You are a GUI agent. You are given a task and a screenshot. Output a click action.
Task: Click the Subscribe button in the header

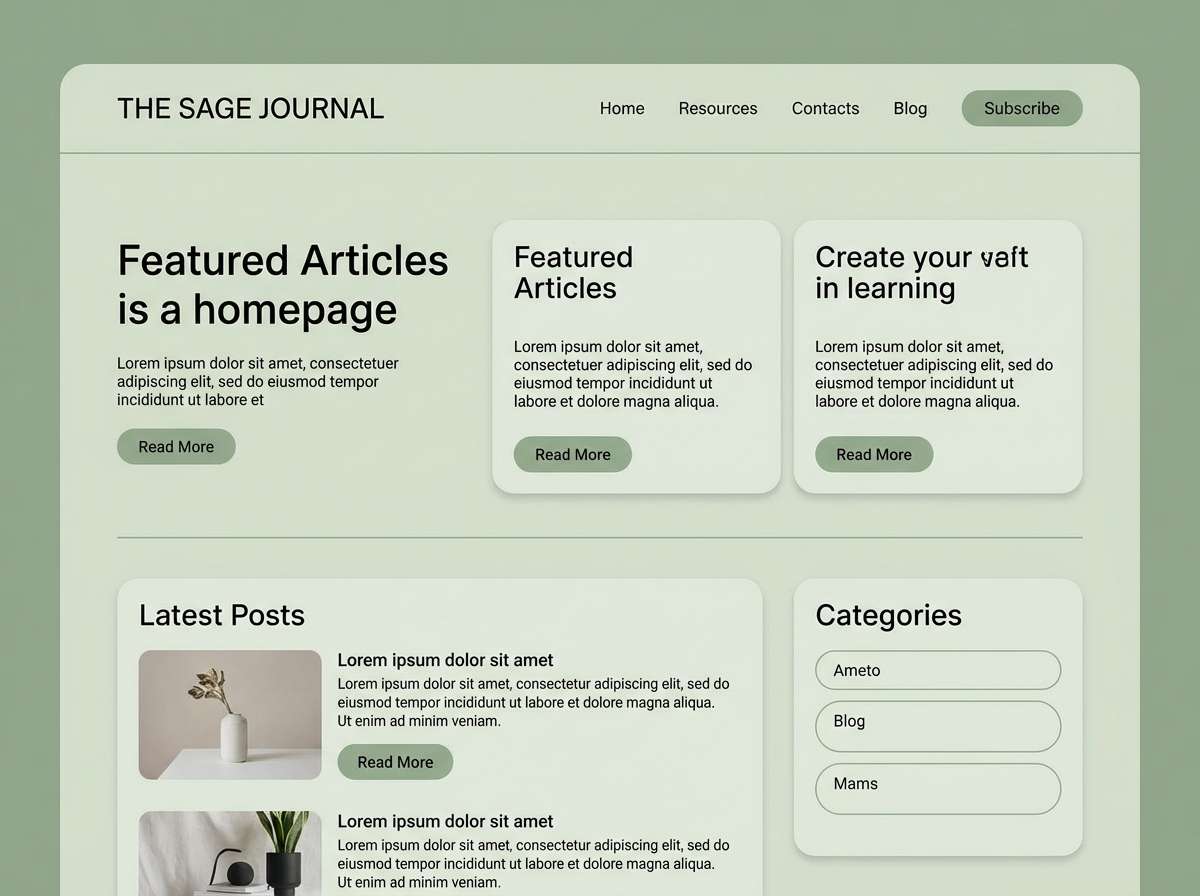click(1021, 108)
